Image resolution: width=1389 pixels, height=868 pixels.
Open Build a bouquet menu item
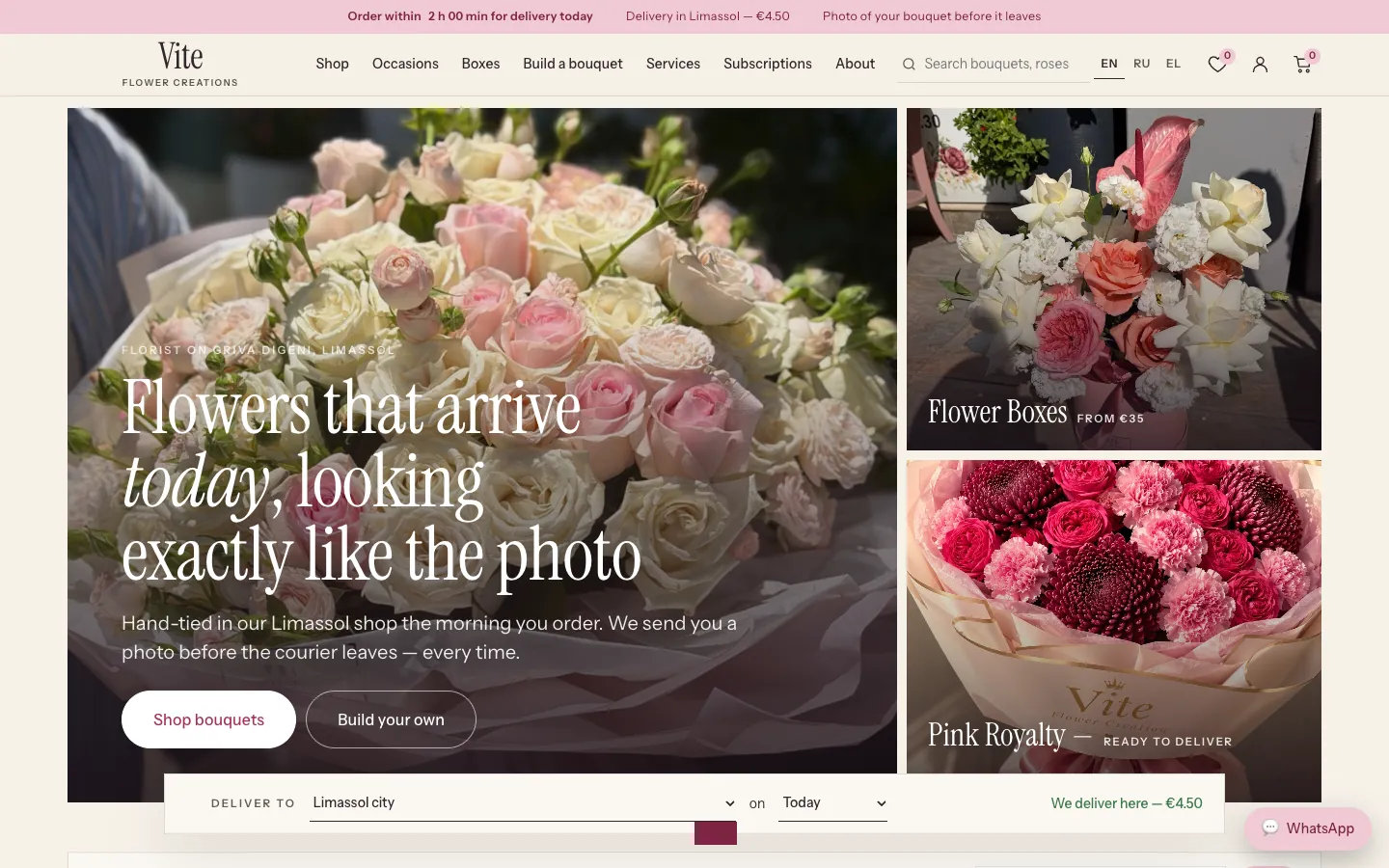tap(573, 64)
